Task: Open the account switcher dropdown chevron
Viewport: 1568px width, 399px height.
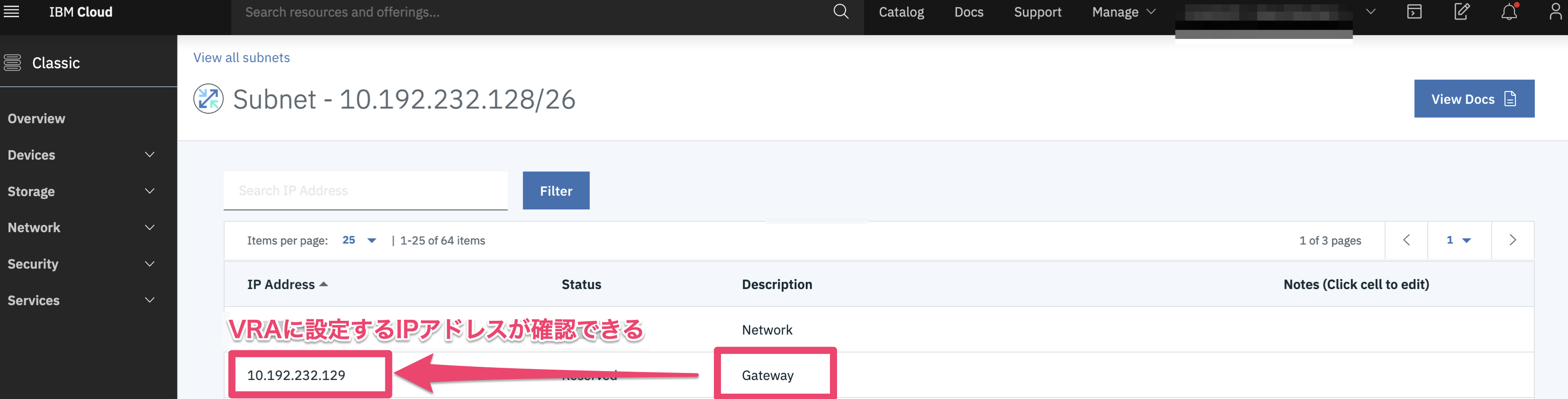Action: [1370, 11]
